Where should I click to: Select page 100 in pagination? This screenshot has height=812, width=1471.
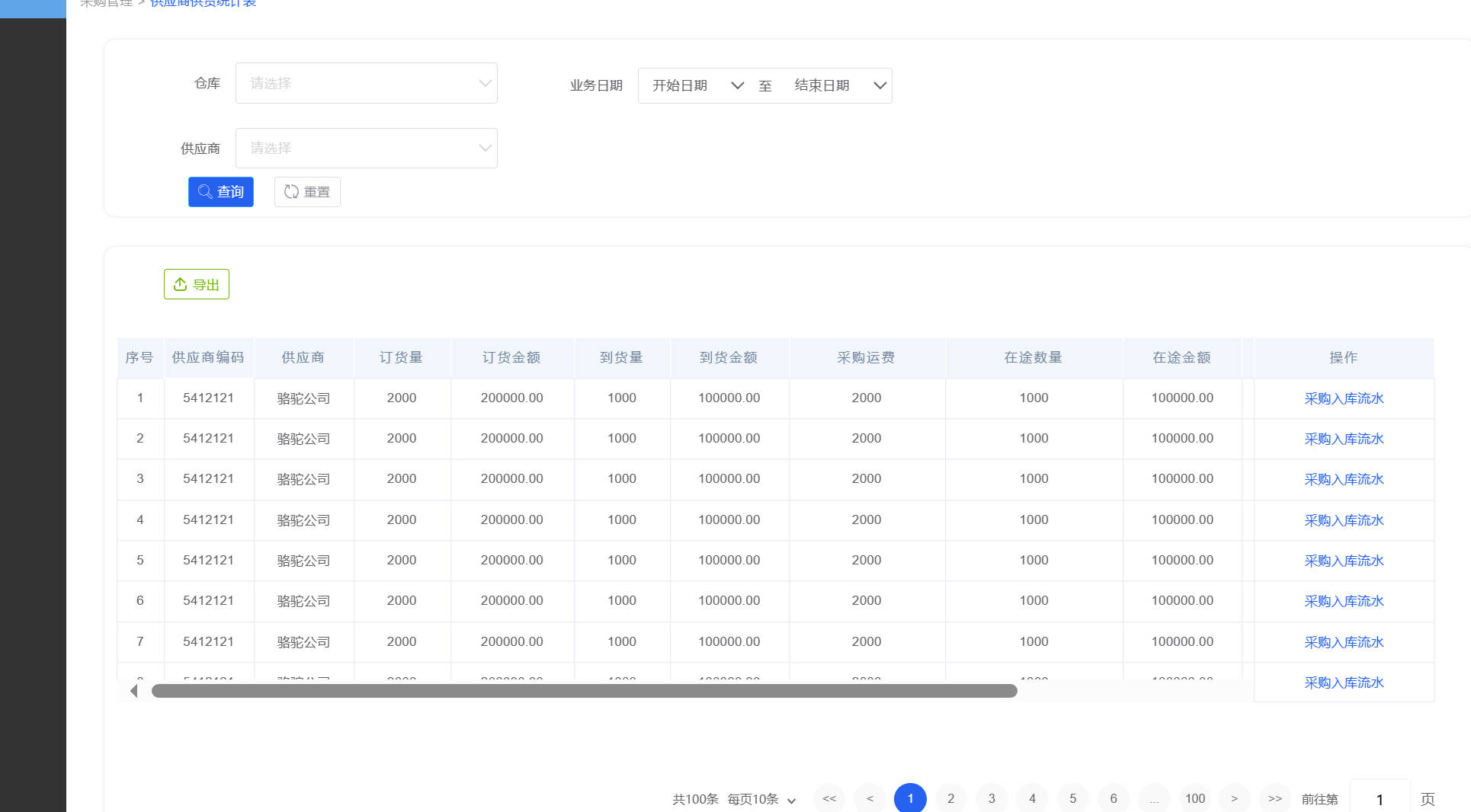1195,798
